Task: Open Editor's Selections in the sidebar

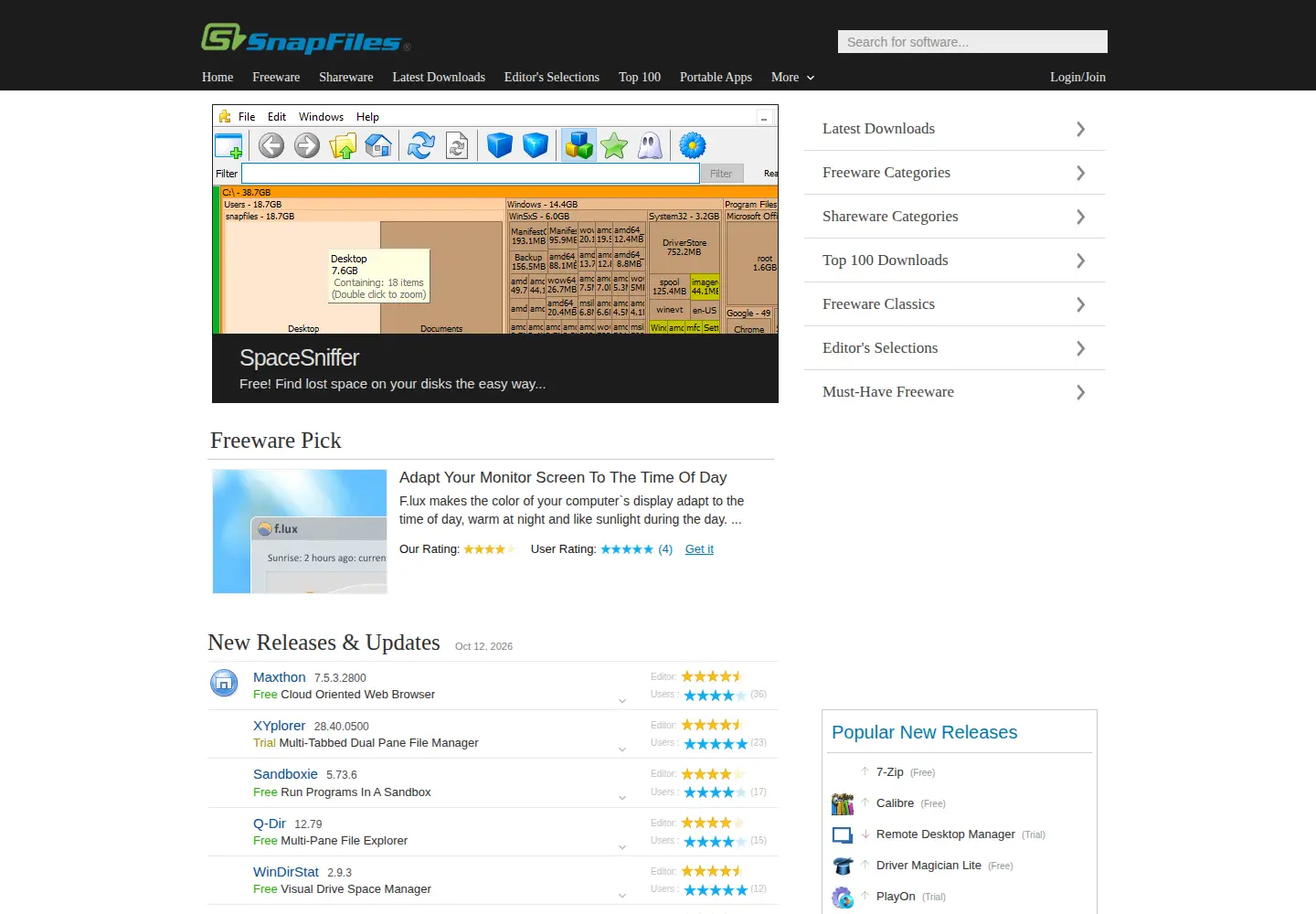Action: click(955, 348)
